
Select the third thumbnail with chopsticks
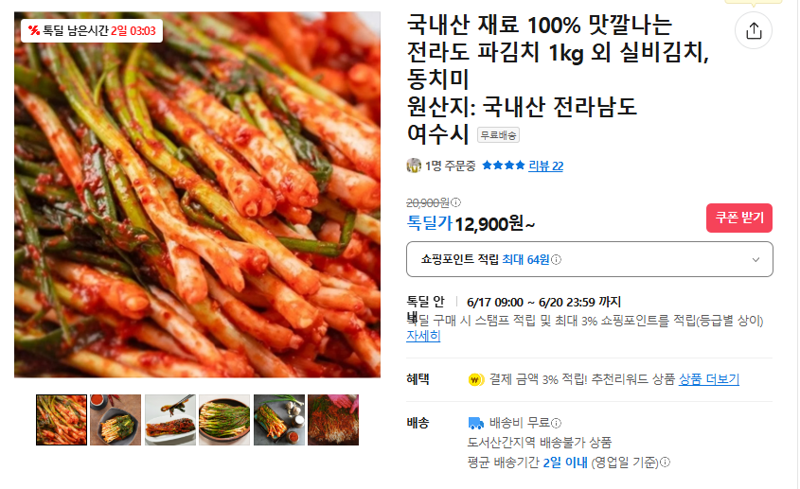click(x=170, y=420)
